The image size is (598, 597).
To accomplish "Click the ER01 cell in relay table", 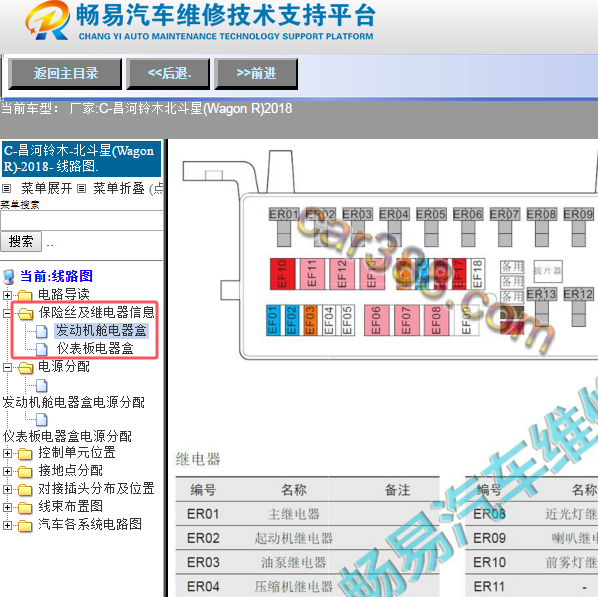I will (203, 514).
